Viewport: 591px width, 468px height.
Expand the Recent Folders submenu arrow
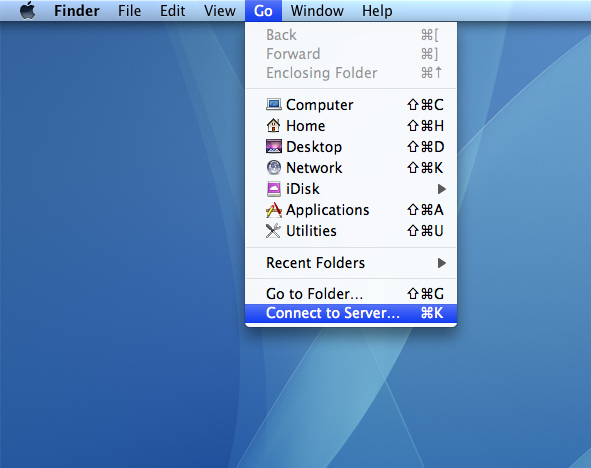(x=442, y=263)
